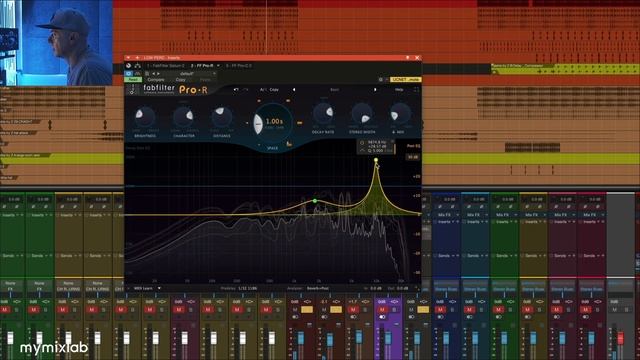640x360 pixels.
Task: Mute the channel showing +1.7 level
Action: pos(353,310)
